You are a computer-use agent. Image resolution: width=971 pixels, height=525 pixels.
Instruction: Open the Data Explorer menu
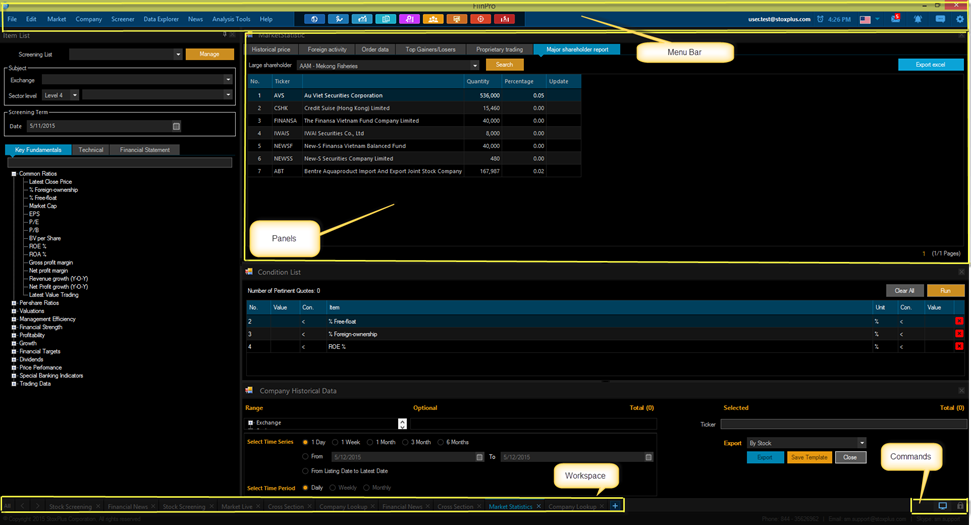(x=161, y=19)
